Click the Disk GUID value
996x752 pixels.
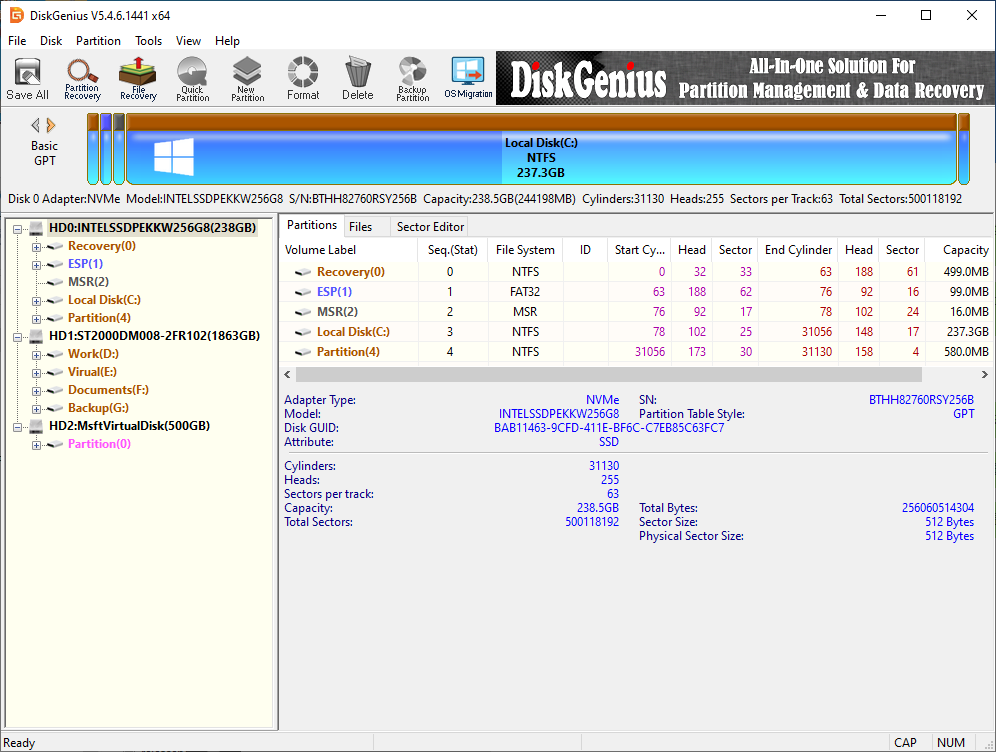click(x=609, y=428)
